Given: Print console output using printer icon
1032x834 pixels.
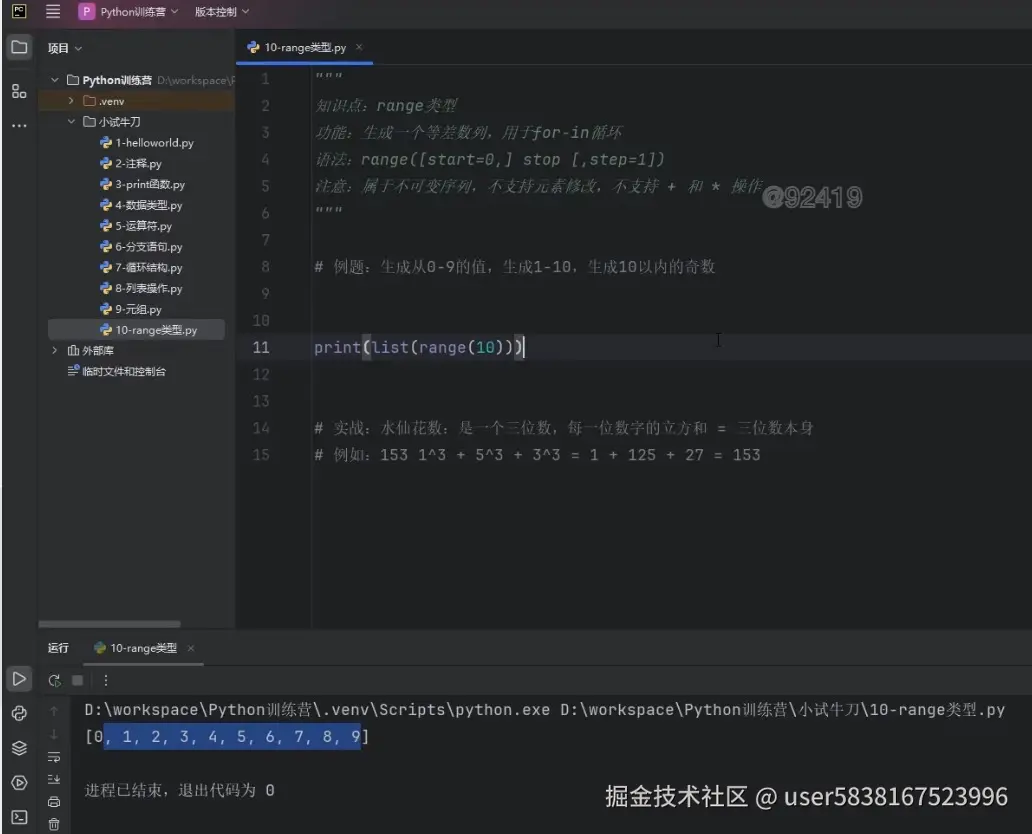Looking at the screenshot, I should [x=54, y=801].
